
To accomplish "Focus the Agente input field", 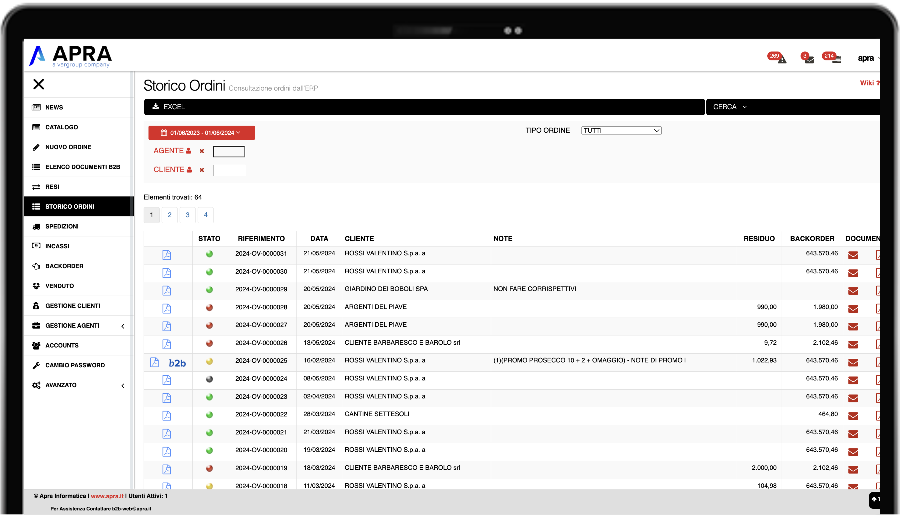I will (x=228, y=152).
